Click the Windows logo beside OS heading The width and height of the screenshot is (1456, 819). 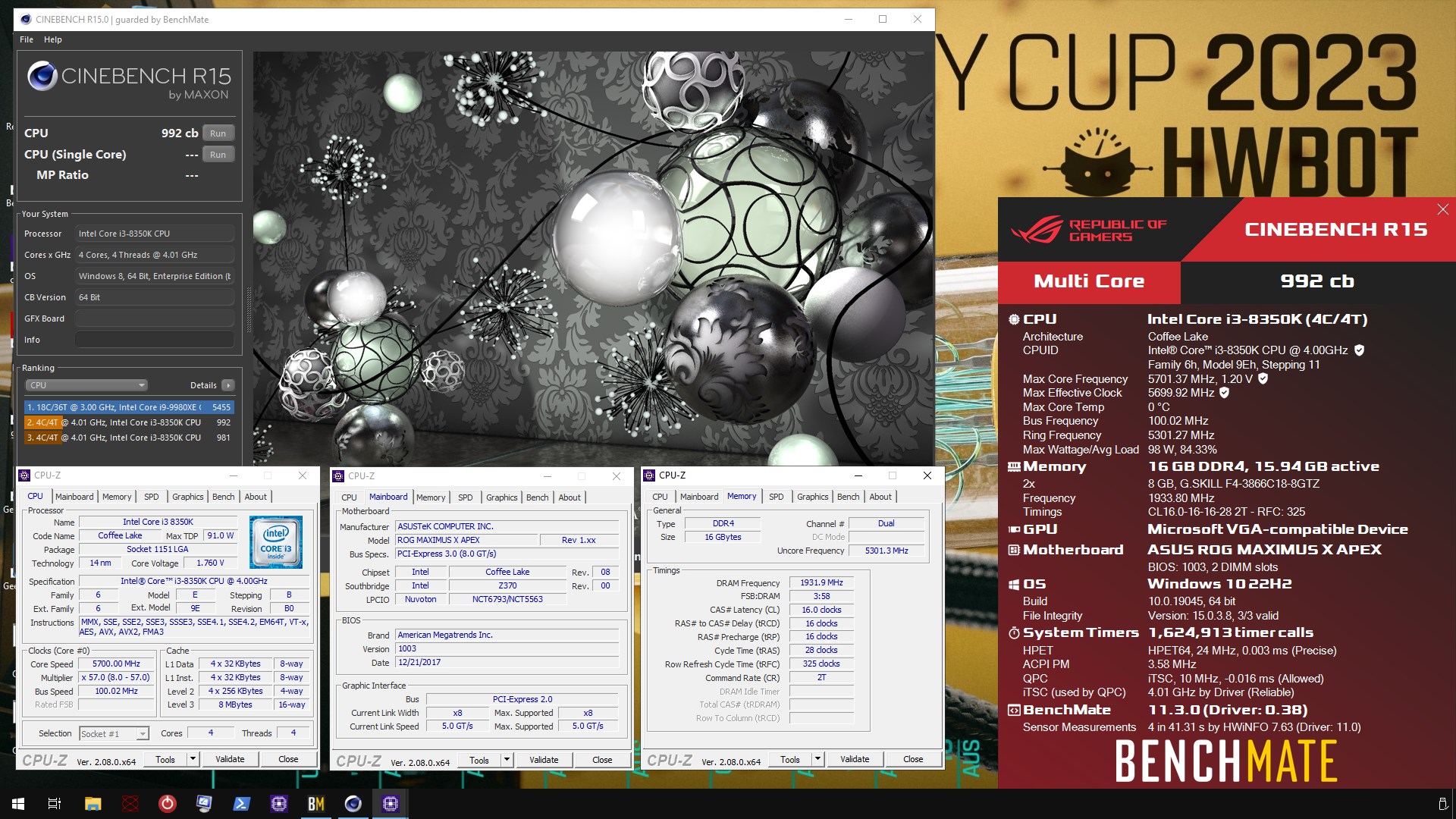pyautogui.click(x=1014, y=585)
